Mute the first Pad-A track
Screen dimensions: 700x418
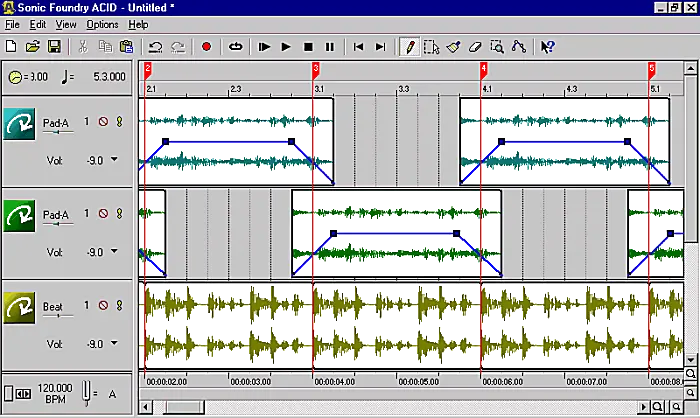(x=104, y=121)
